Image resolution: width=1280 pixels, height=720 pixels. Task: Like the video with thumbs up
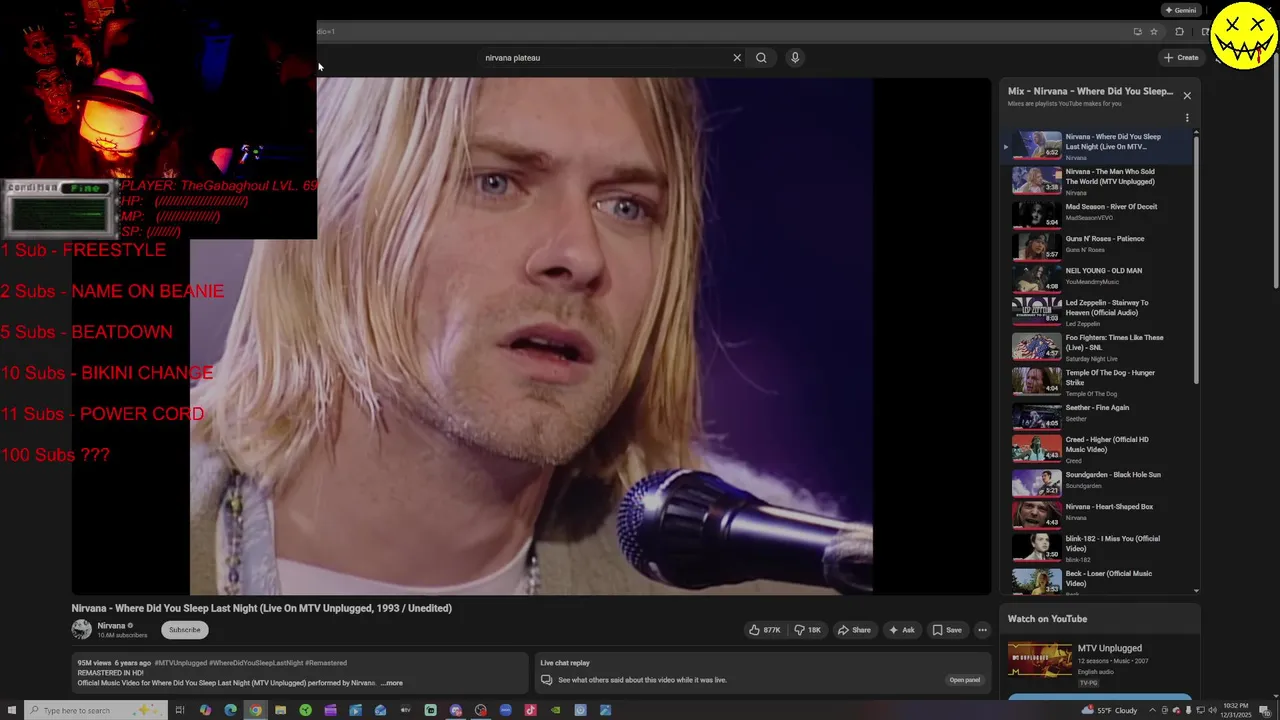[x=765, y=630]
